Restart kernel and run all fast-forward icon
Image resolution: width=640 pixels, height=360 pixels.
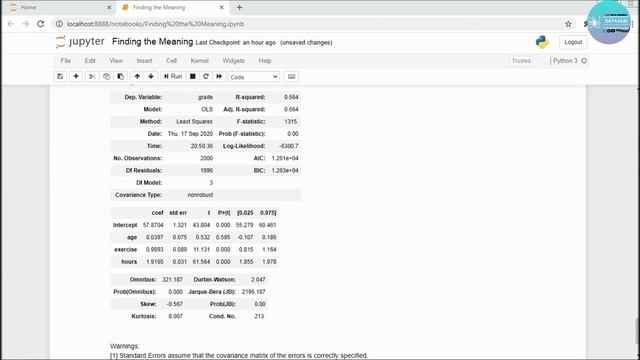pyautogui.click(x=219, y=76)
